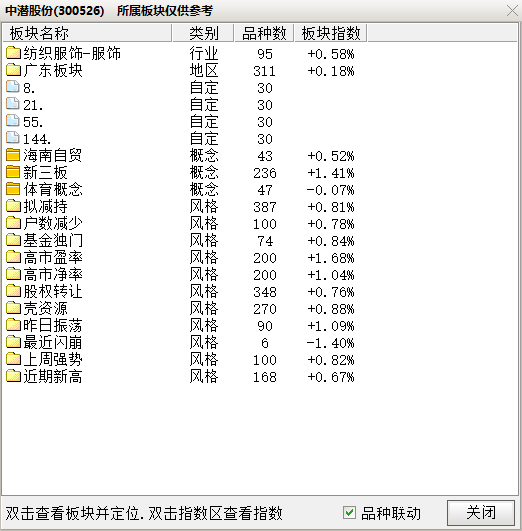This screenshot has height=531, width=522.
Task: Click folder icon beside 基金独门
Action: (x=13, y=239)
